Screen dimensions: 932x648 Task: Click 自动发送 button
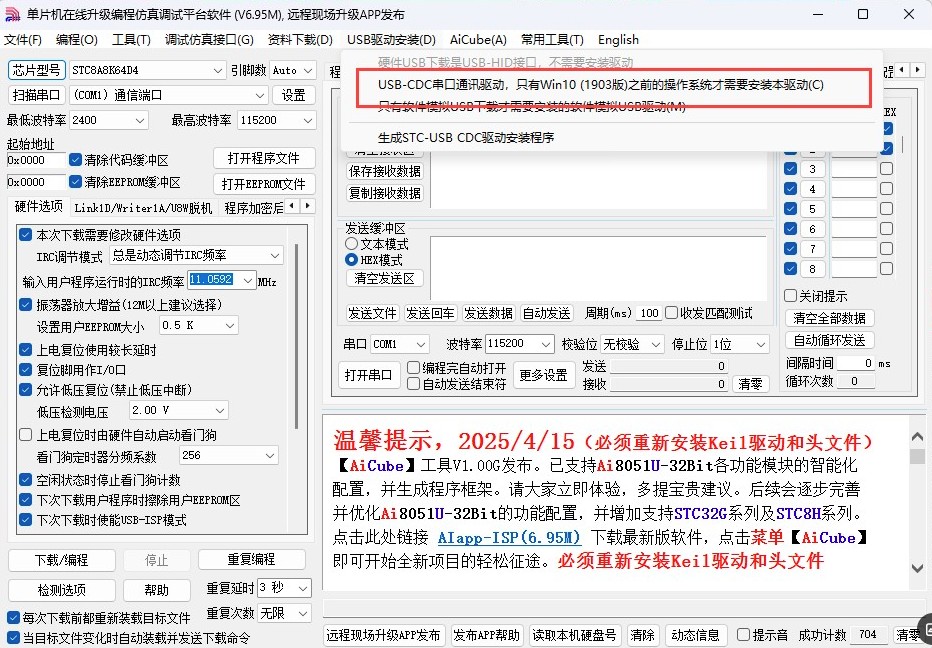point(546,313)
